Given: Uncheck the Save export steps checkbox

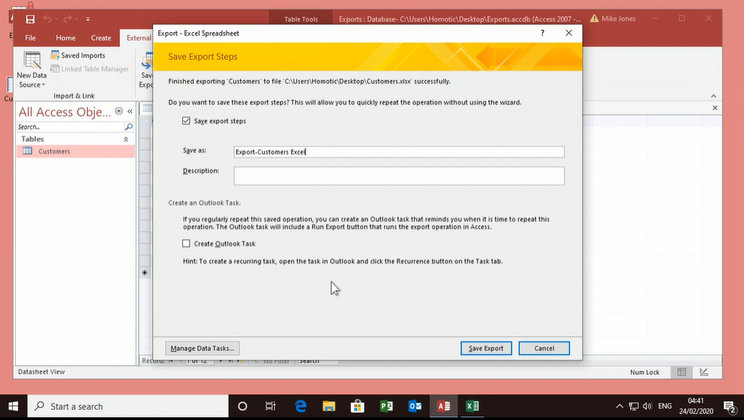Looking at the screenshot, I should tap(186, 121).
